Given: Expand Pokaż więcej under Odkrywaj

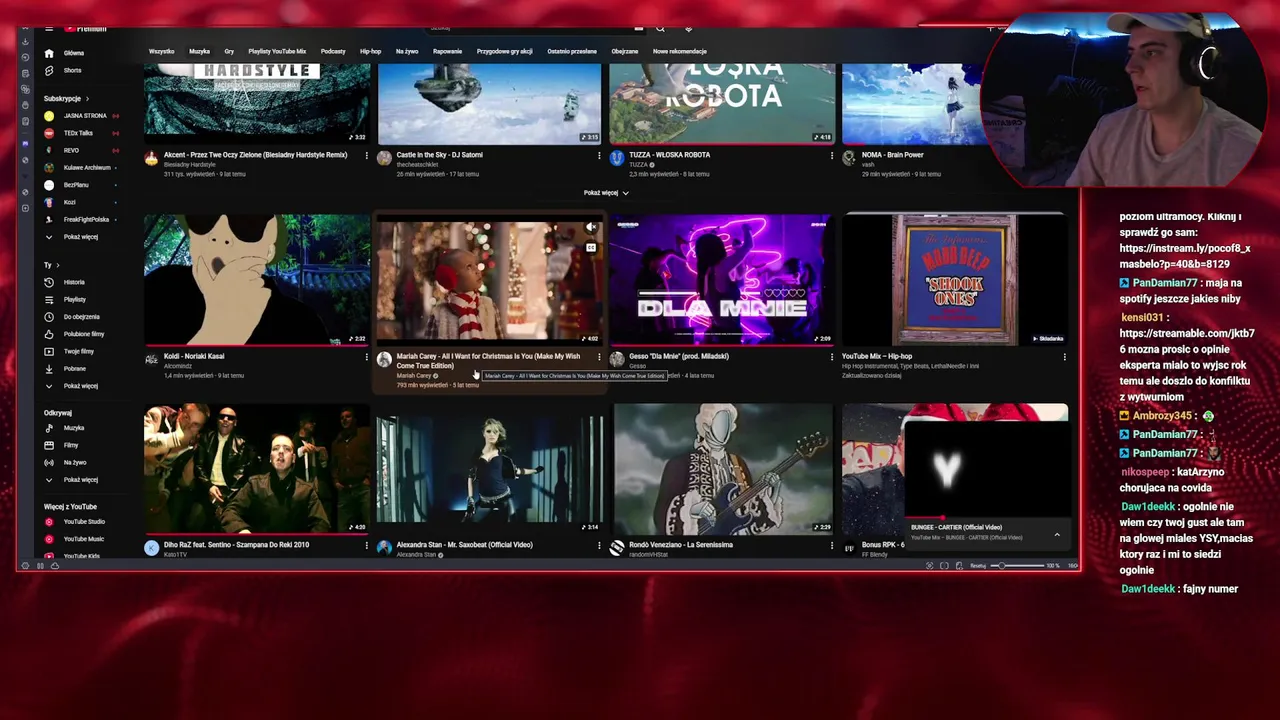Looking at the screenshot, I should (x=72, y=480).
